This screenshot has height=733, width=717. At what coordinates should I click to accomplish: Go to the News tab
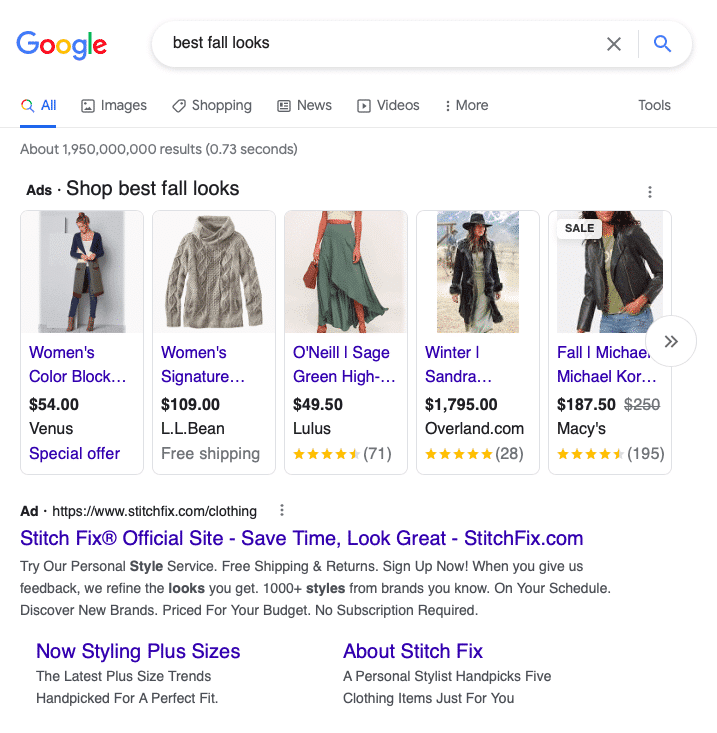(x=304, y=106)
